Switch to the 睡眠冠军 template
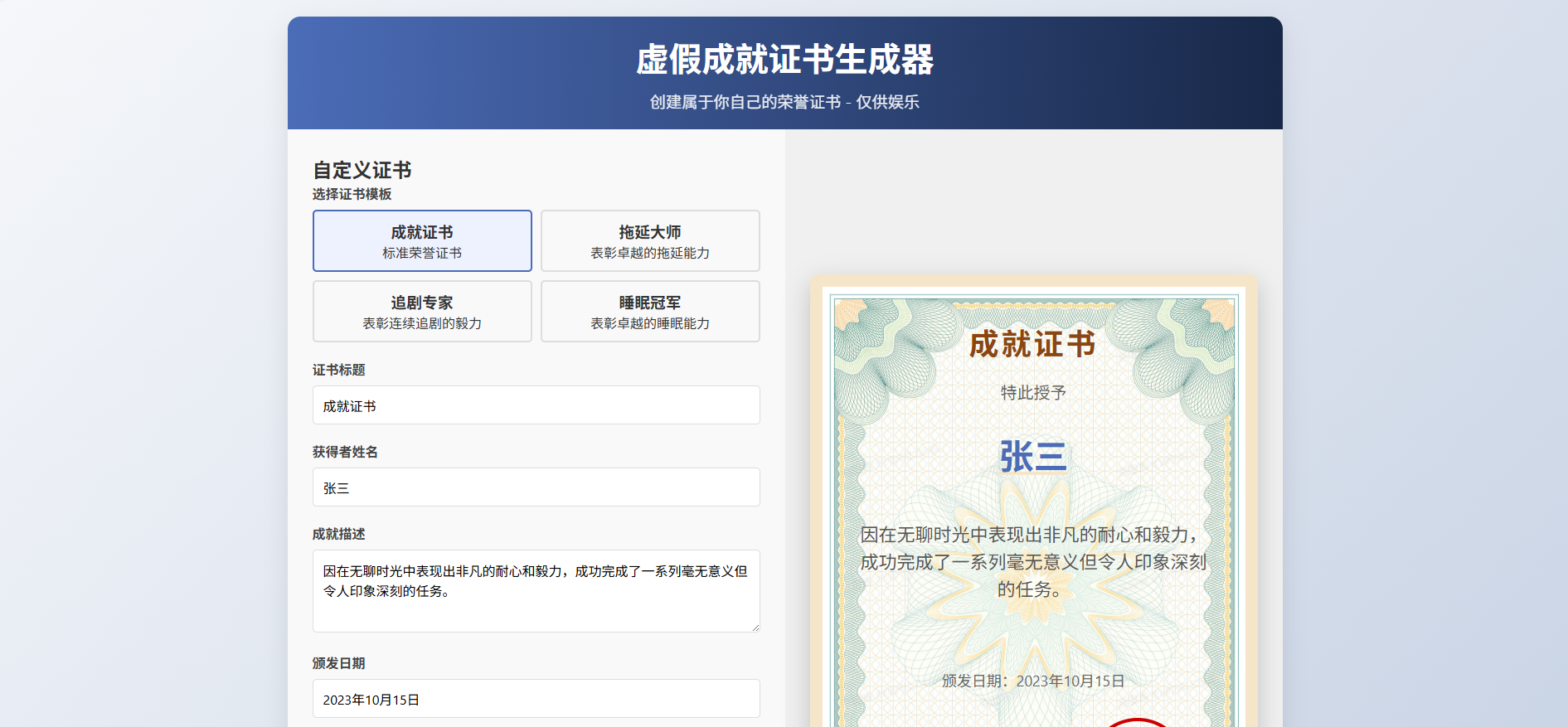Viewport: 1568px width, 727px height. pyautogui.click(x=650, y=311)
